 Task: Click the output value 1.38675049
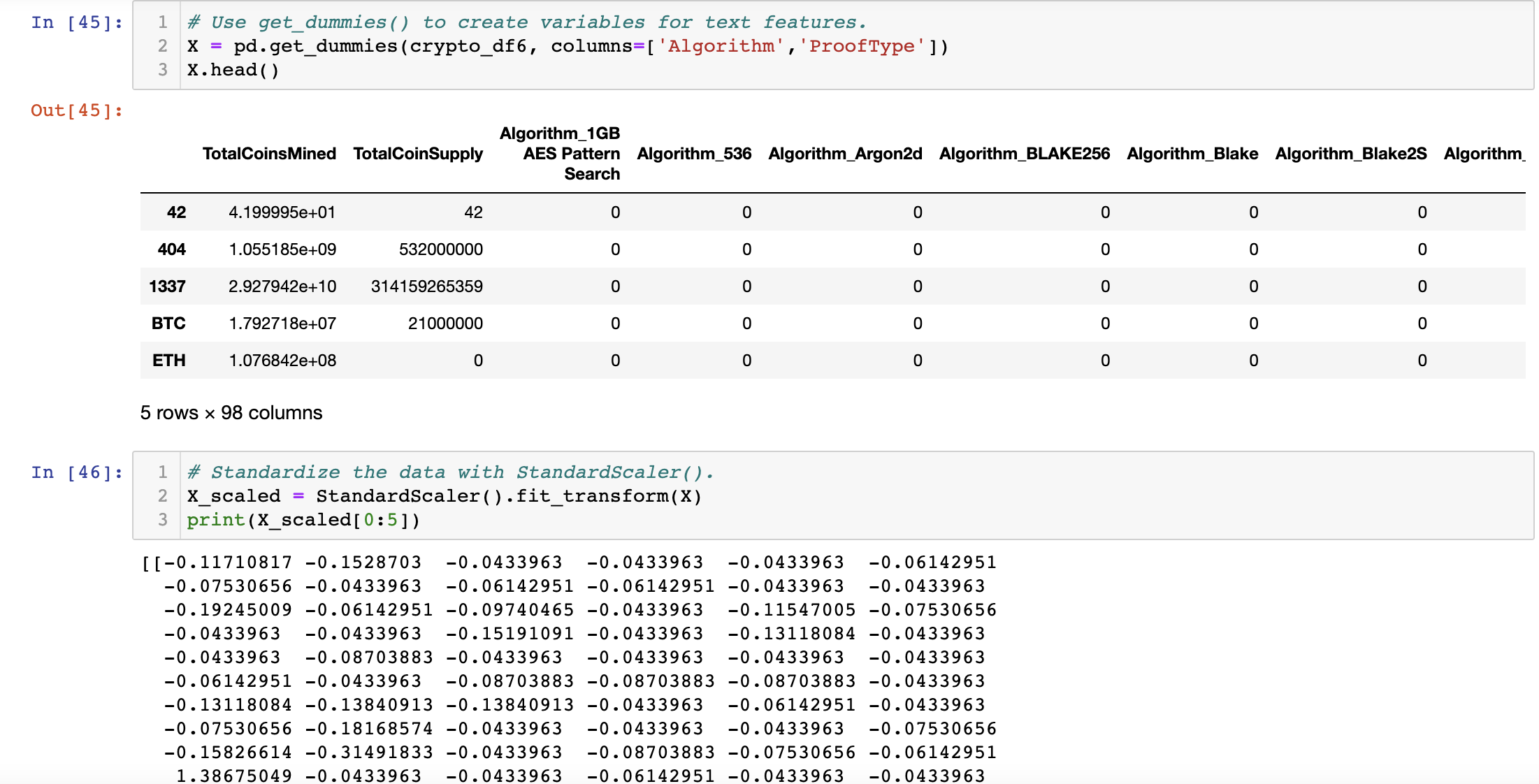pos(234,776)
